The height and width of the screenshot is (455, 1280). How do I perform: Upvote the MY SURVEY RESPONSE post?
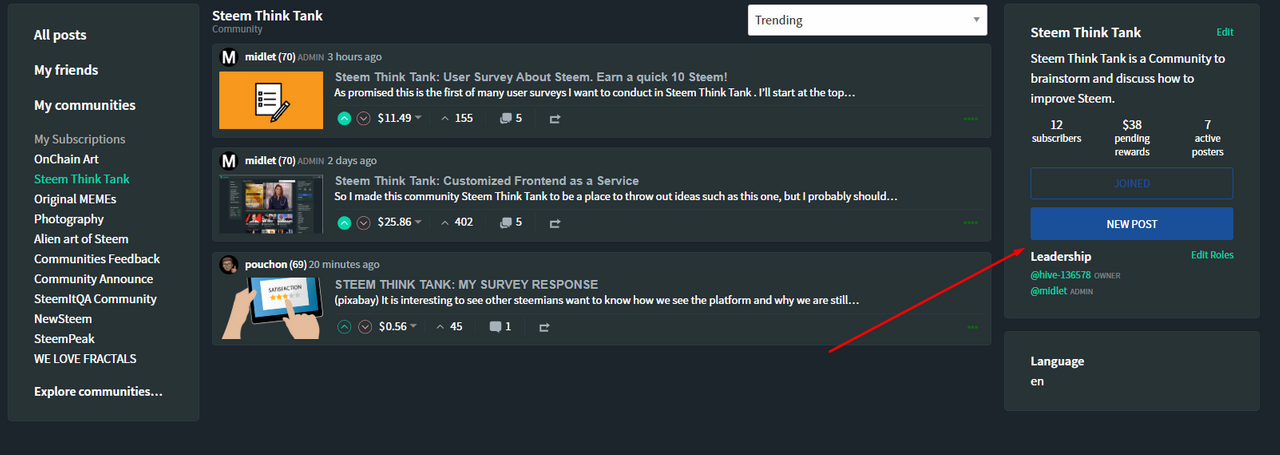(x=344, y=326)
